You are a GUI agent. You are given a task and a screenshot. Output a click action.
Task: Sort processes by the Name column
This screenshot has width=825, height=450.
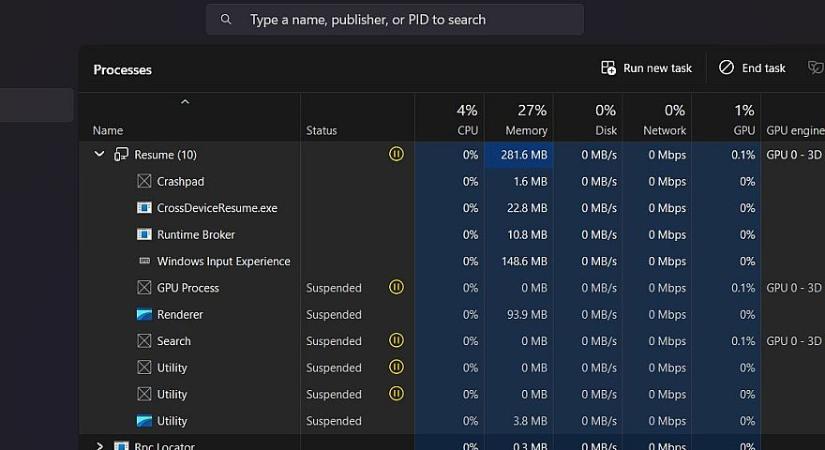[108, 130]
